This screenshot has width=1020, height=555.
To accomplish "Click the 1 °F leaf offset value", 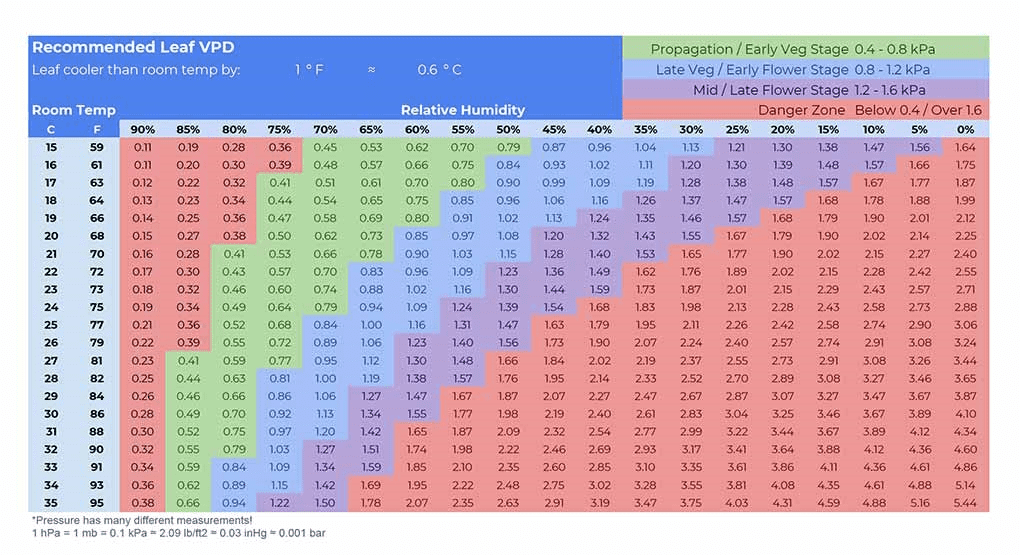I will (309, 70).
